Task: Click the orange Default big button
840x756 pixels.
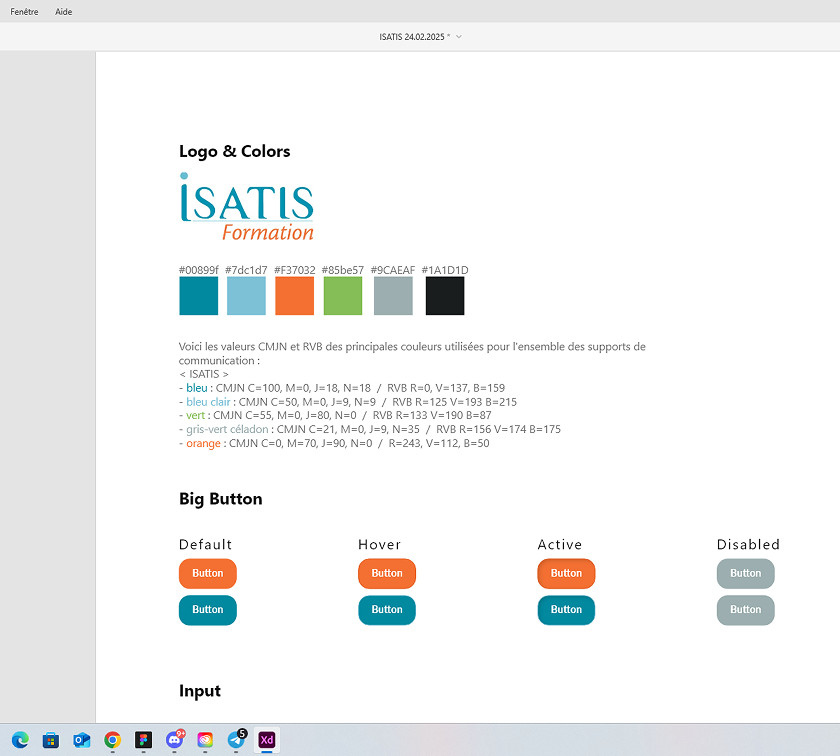Action: [x=208, y=574]
